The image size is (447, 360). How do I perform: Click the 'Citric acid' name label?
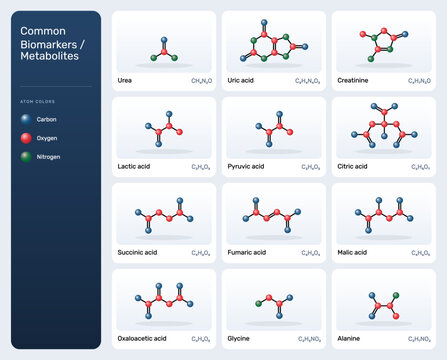[352, 166]
